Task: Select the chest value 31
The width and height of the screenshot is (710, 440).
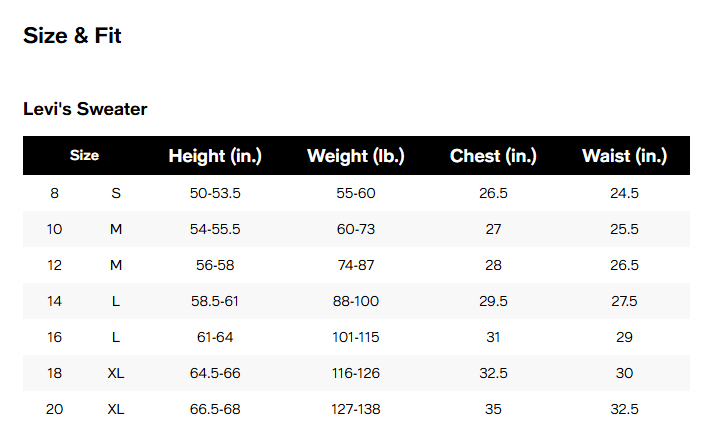Action: point(493,337)
